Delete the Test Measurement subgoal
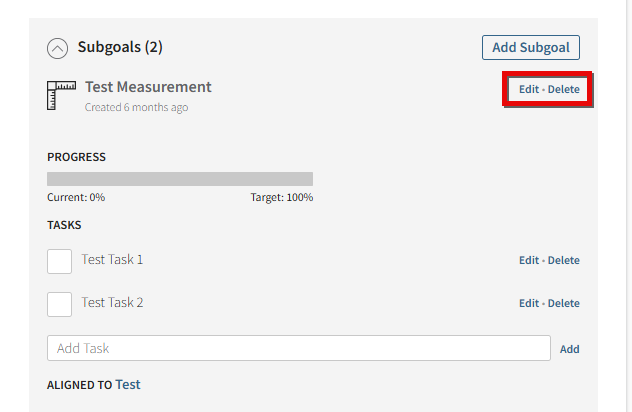 563,89
